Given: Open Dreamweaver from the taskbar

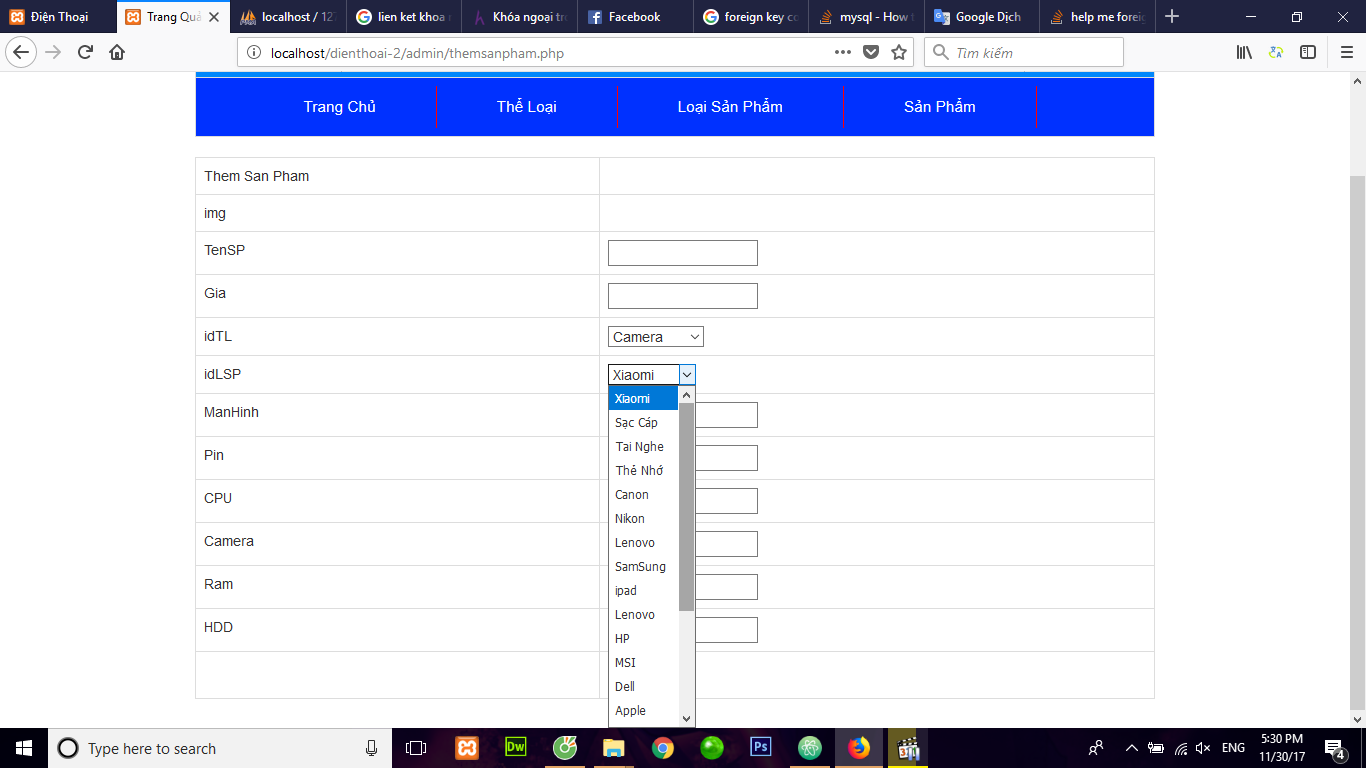Looking at the screenshot, I should (516, 748).
